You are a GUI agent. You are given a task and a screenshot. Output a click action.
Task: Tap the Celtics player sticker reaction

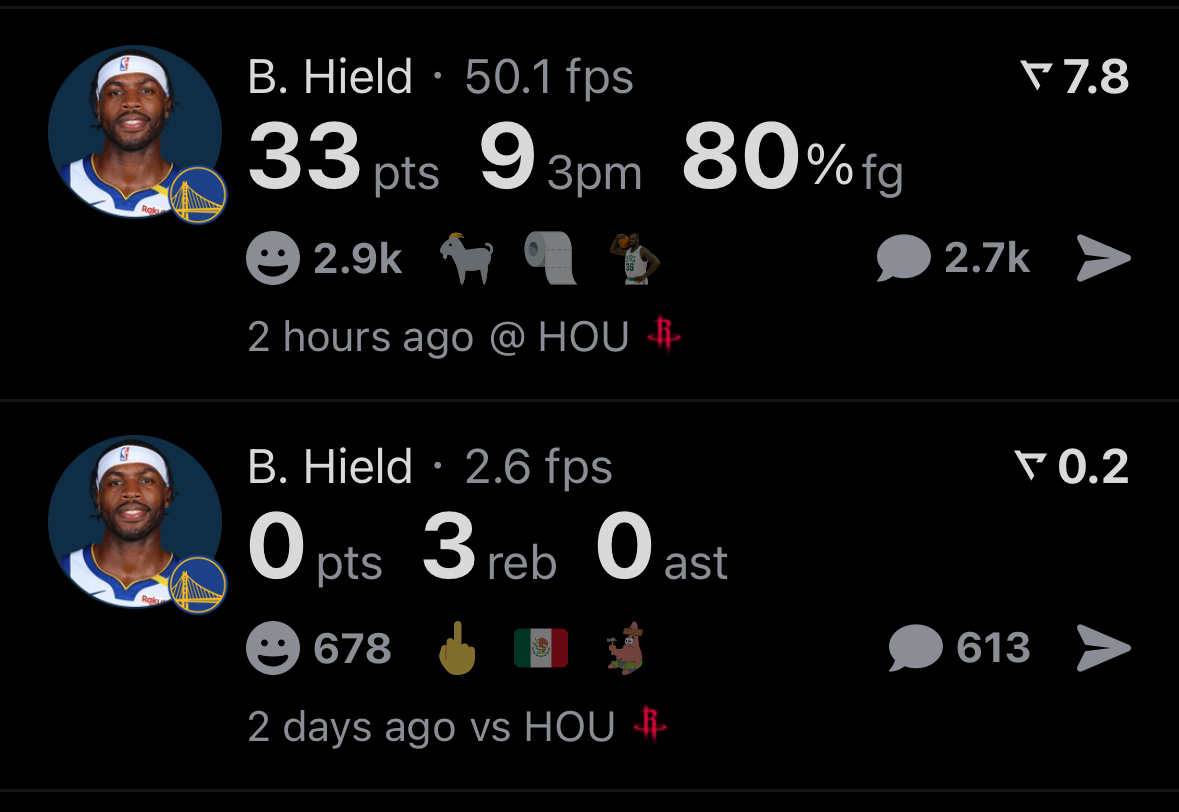635,258
